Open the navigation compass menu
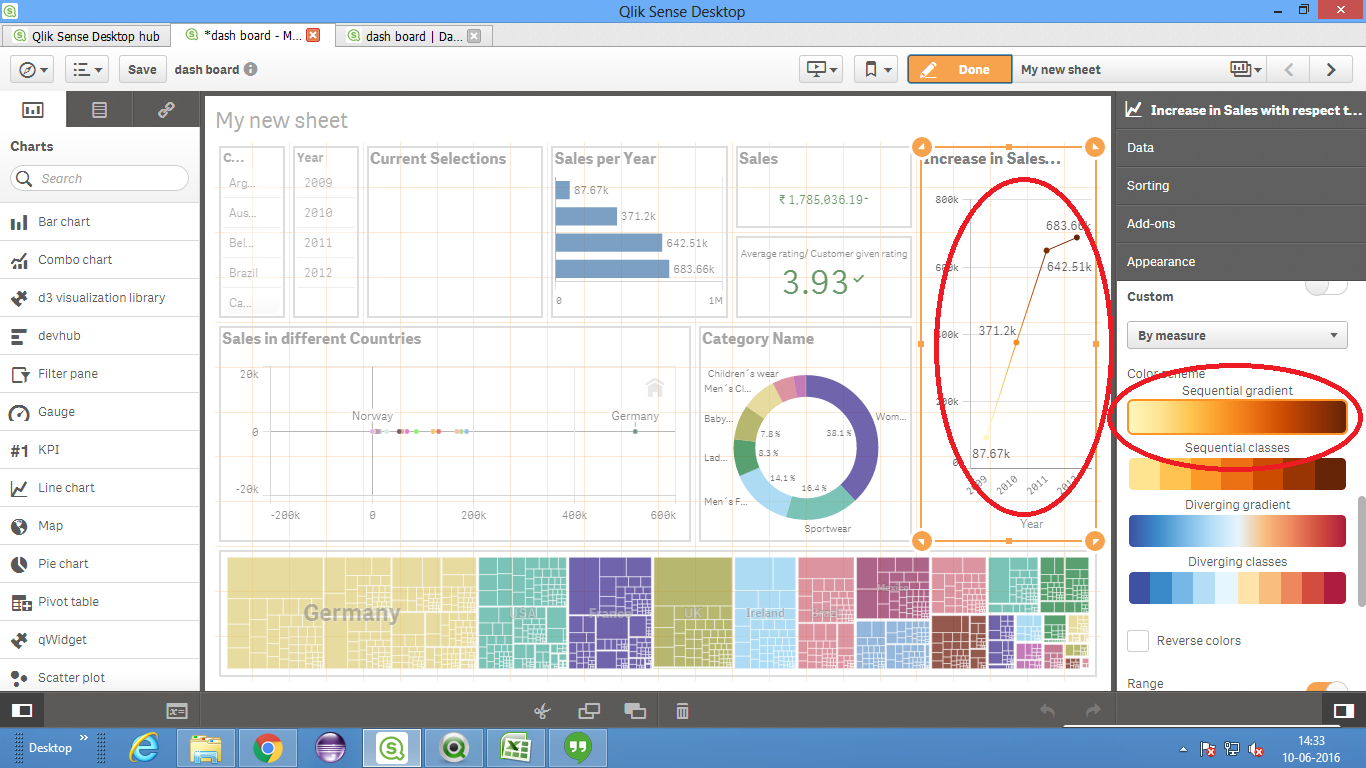Screen dimensions: 1366x768 [x=32, y=69]
